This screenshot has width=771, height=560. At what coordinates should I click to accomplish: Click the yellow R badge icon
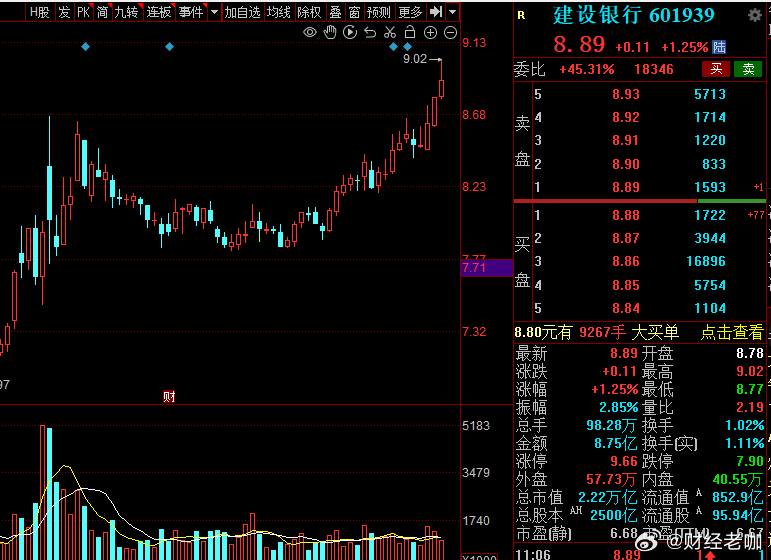pyautogui.click(x=521, y=16)
